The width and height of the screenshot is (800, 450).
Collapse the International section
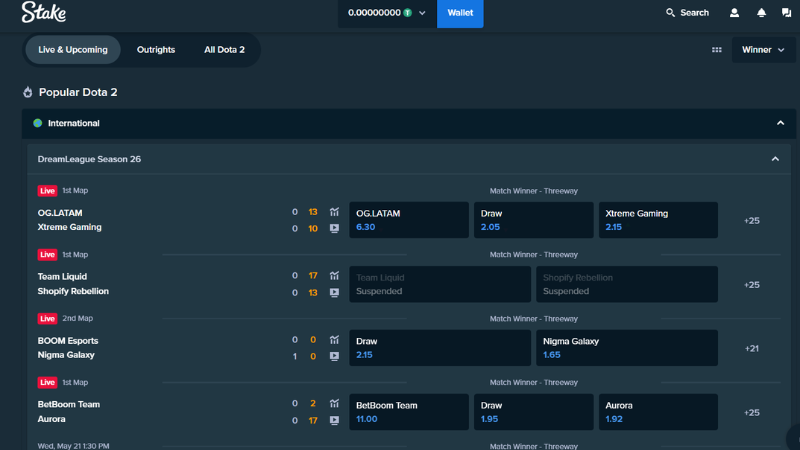[780, 123]
